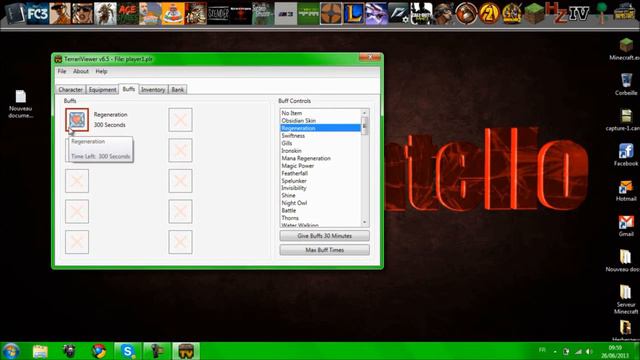Open Team Fortress 2 dock icon
640x360 pixels.
(x=331, y=14)
